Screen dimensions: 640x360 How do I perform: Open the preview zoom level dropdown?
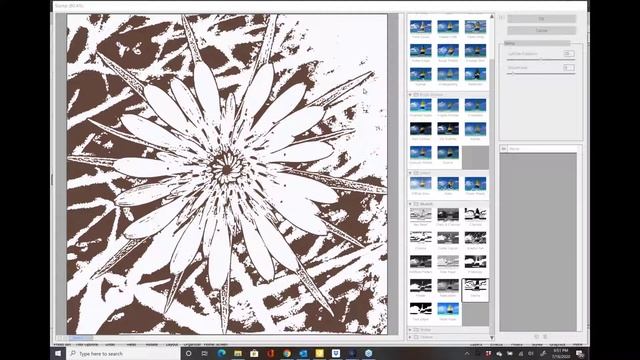pos(80,338)
